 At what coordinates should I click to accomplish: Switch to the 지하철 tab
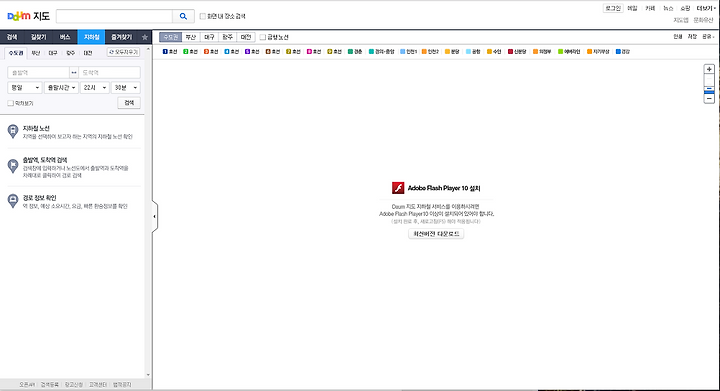tap(91, 37)
